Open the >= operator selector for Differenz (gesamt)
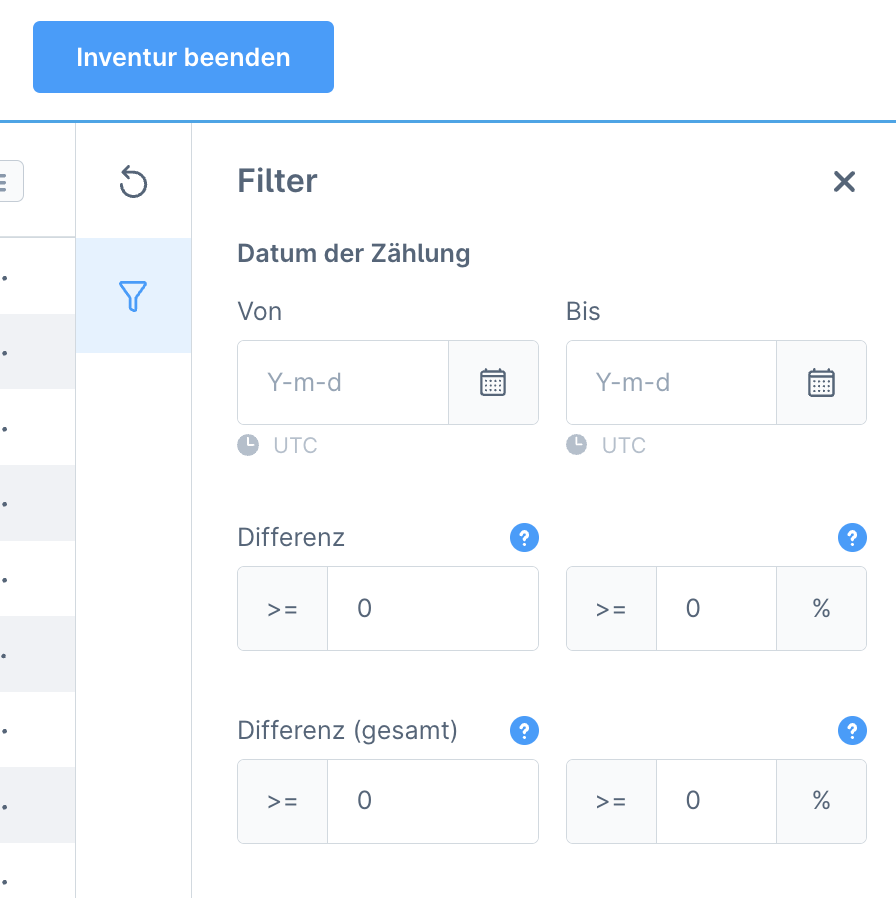The height and width of the screenshot is (898, 896). pos(281,801)
